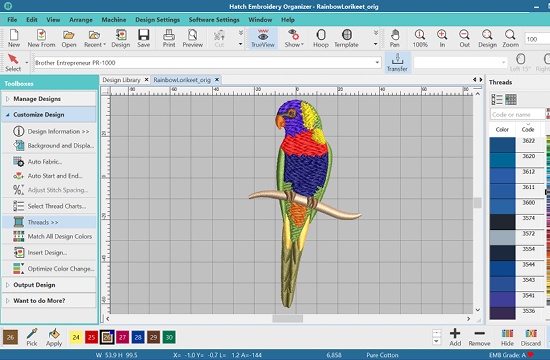Image resolution: width=550 pixels, height=360 pixels.
Task: Open the File menu
Action: pyautogui.click(x=12, y=20)
